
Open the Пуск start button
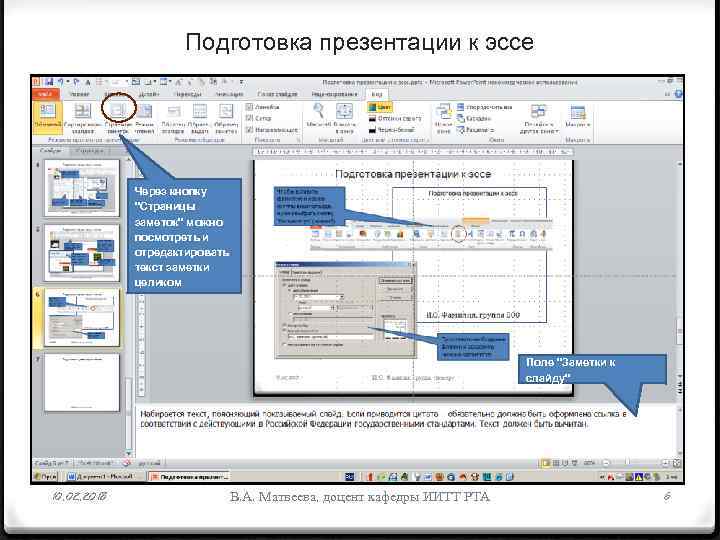click(x=46, y=477)
